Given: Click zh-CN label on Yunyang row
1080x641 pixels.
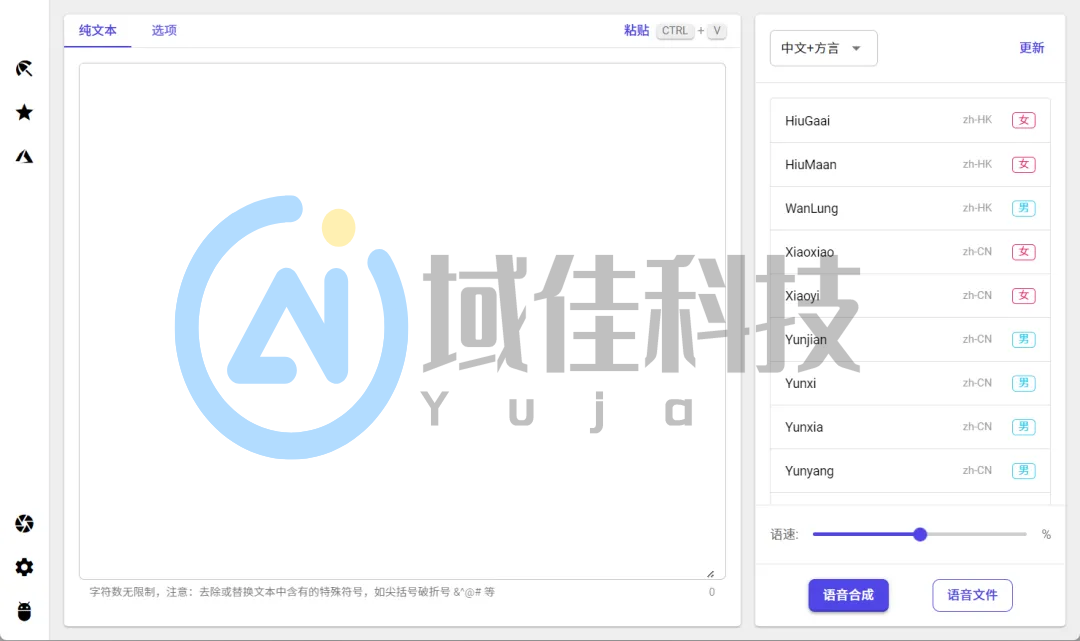Looking at the screenshot, I should point(977,470).
